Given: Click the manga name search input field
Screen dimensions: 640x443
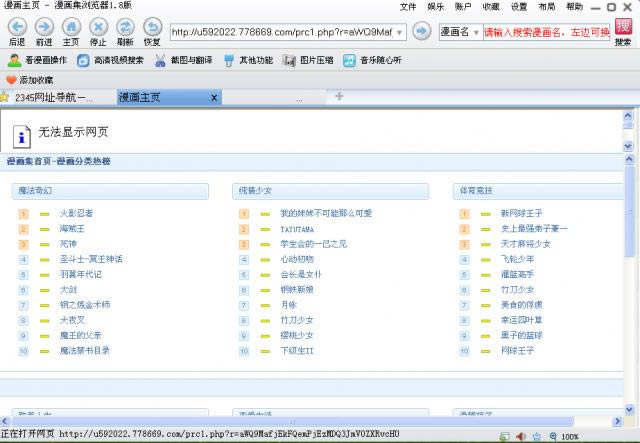Looking at the screenshot, I should point(546,32).
